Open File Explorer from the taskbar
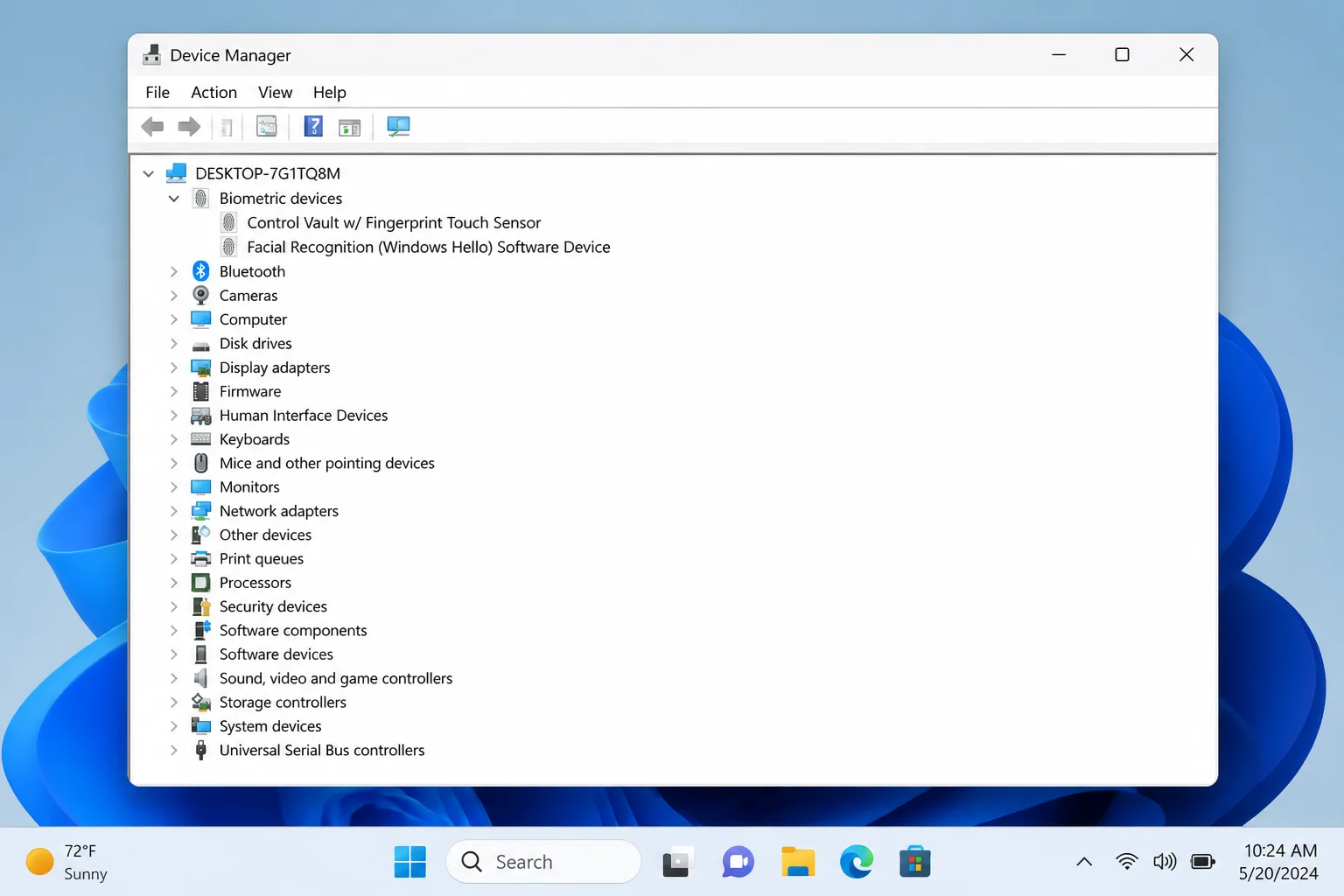The height and width of the screenshot is (896, 1344). point(798,862)
